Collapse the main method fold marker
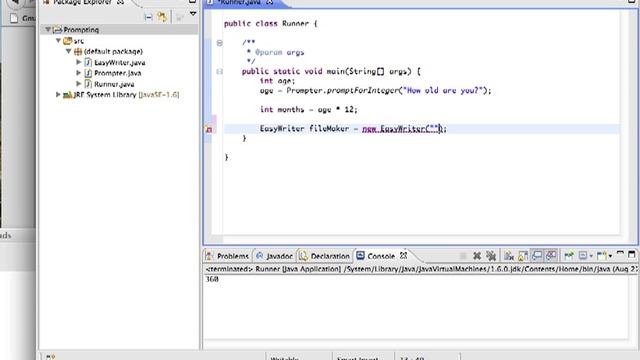This screenshot has width=640, height=360. click(220, 71)
